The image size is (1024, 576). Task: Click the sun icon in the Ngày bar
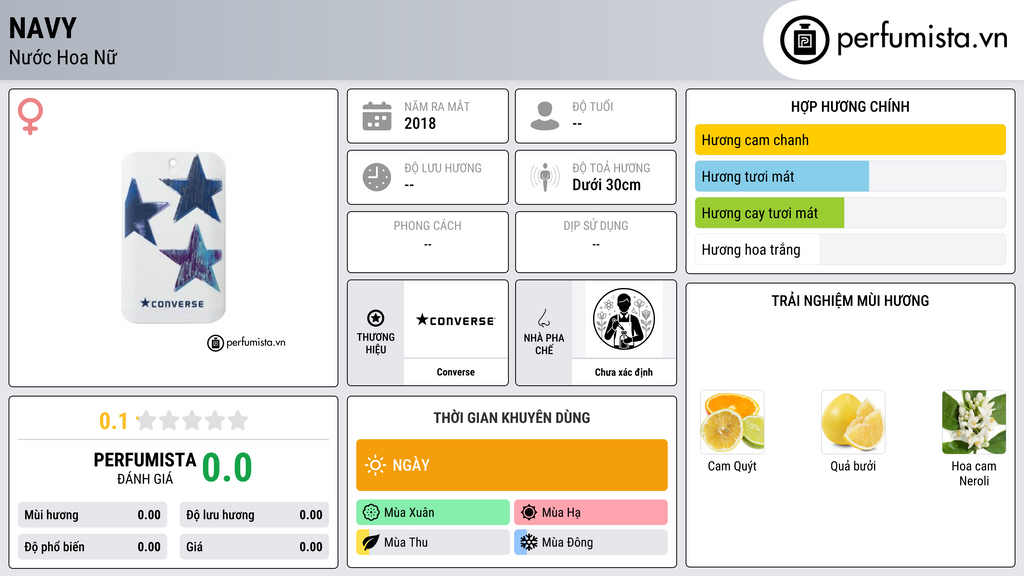[x=375, y=465]
